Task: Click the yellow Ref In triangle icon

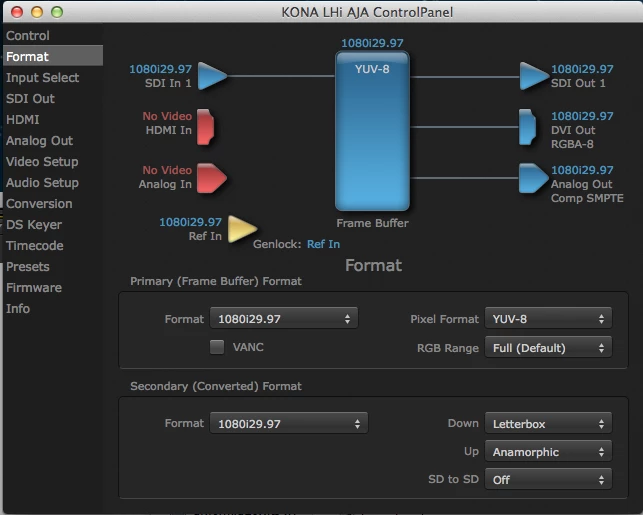Action: (242, 229)
